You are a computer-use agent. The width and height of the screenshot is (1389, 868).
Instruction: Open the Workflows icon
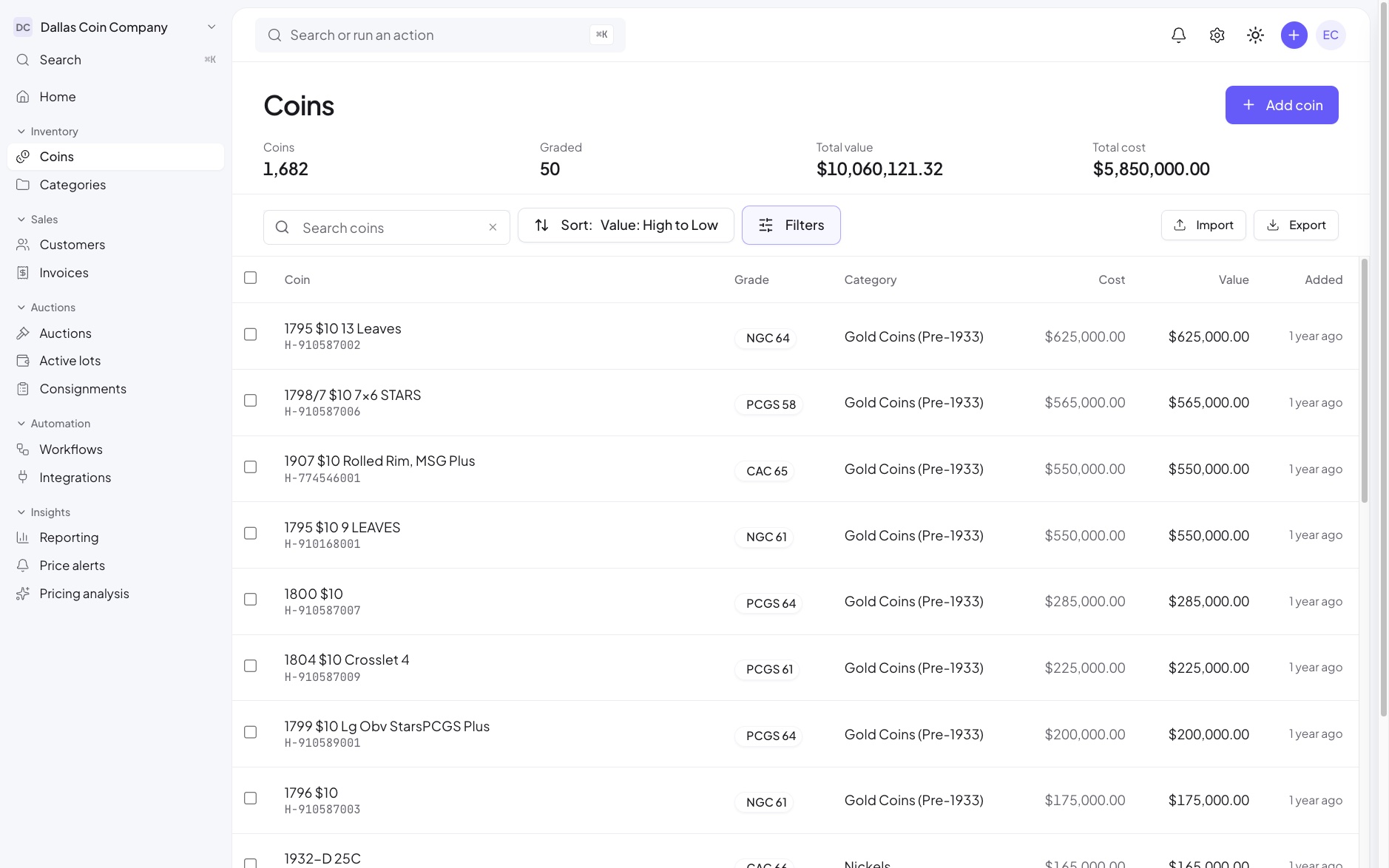23,450
